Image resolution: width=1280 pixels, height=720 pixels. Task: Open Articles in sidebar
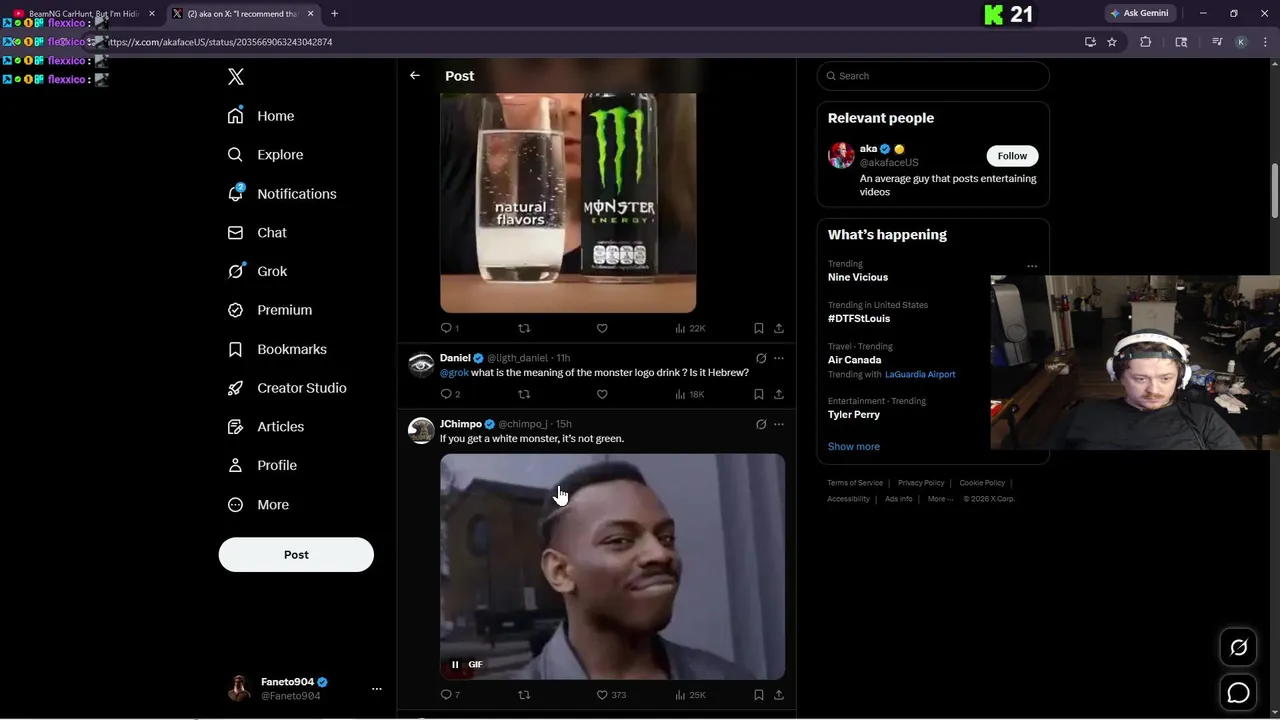(266, 426)
